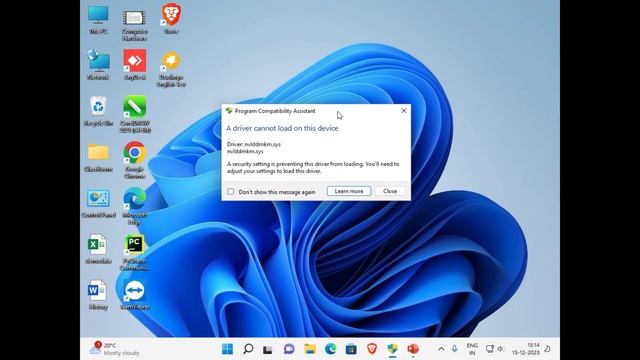Open the film-strip icon on desktop
The width and height of the screenshot is (640, 360).
click(135, 25)
